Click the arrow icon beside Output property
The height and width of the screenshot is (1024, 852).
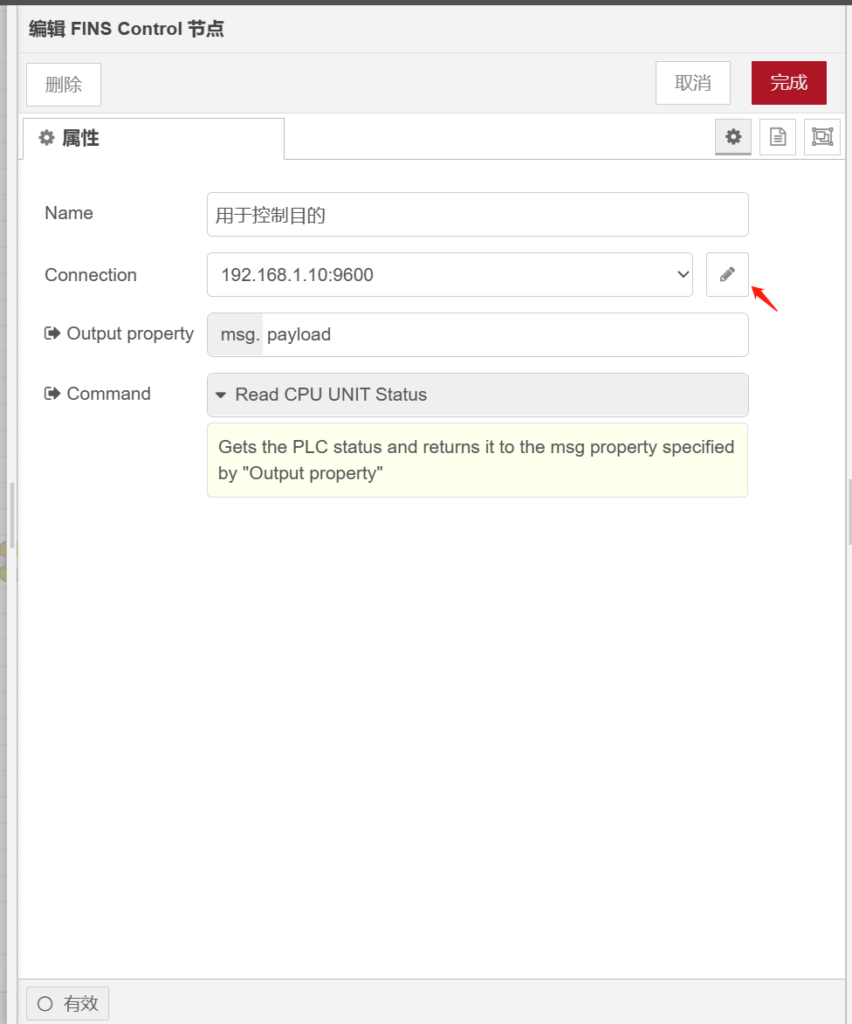[x=52, y=334]
